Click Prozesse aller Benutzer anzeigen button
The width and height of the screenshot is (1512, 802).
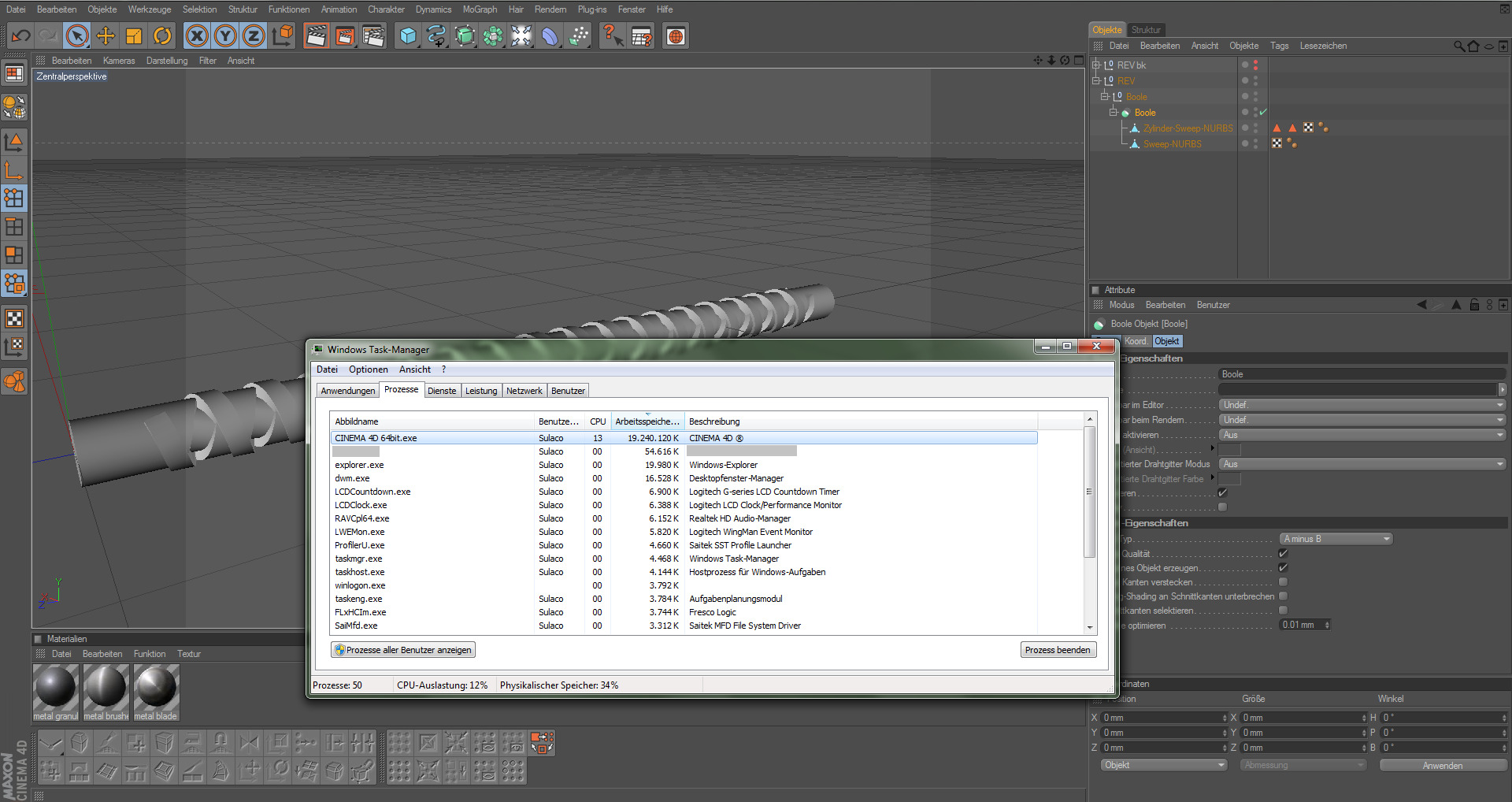(402, 650)
